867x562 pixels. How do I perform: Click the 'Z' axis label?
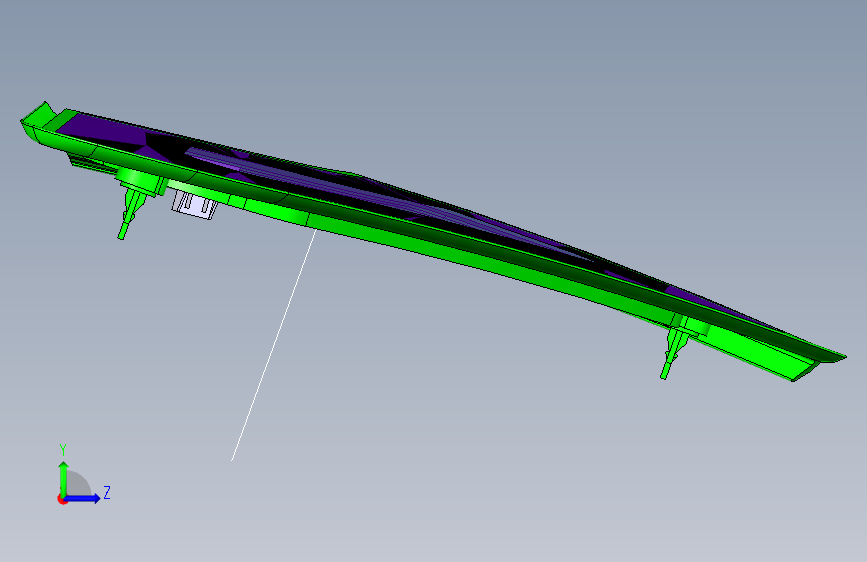tap(107, 492)
